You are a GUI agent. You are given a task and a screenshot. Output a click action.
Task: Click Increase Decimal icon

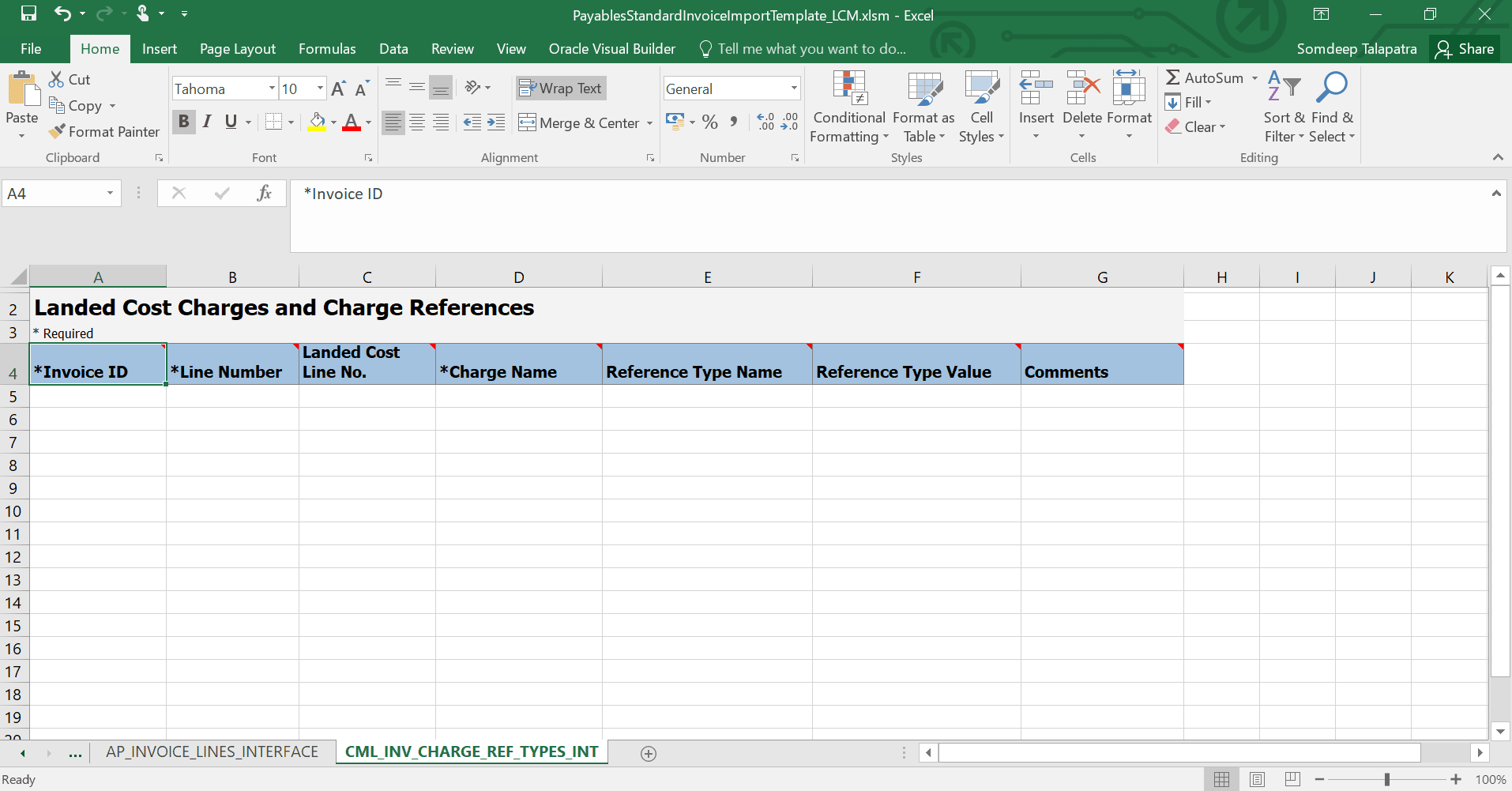click(x=765, y=122)
